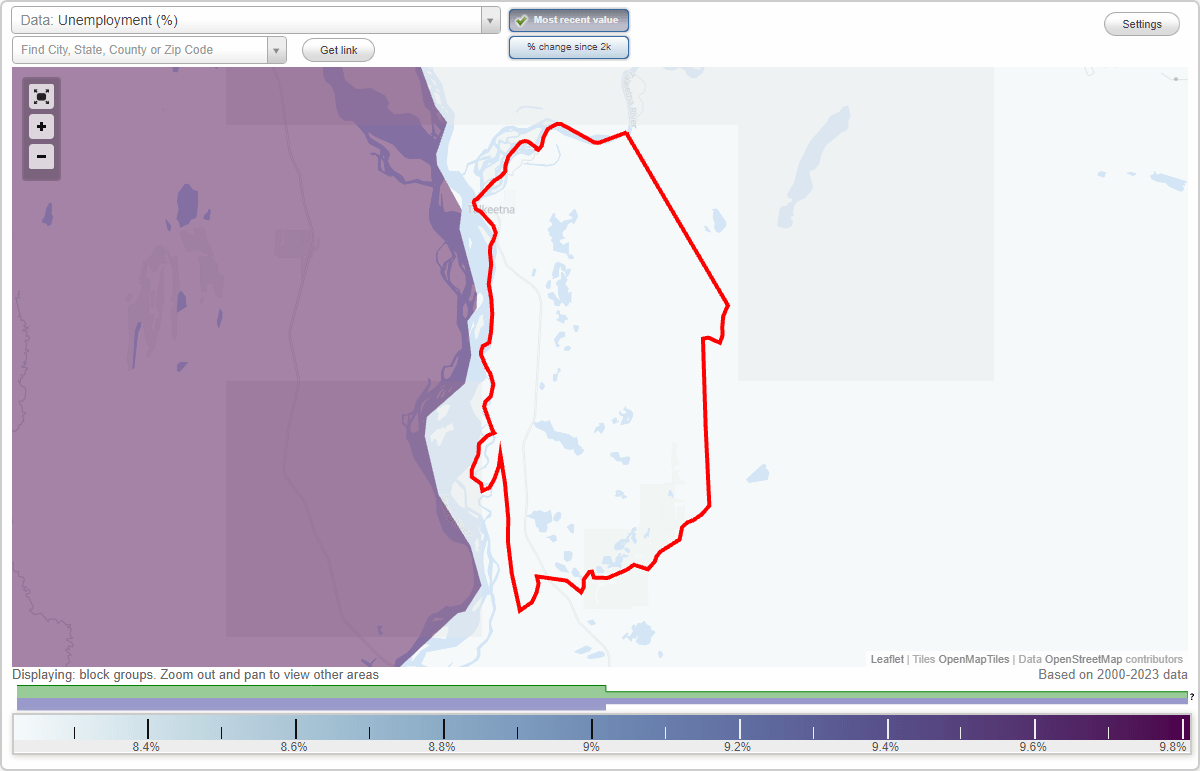Click the Get link button
Image resolution: width=1200 pixels, height=771 pixels.
pos(338,50)
